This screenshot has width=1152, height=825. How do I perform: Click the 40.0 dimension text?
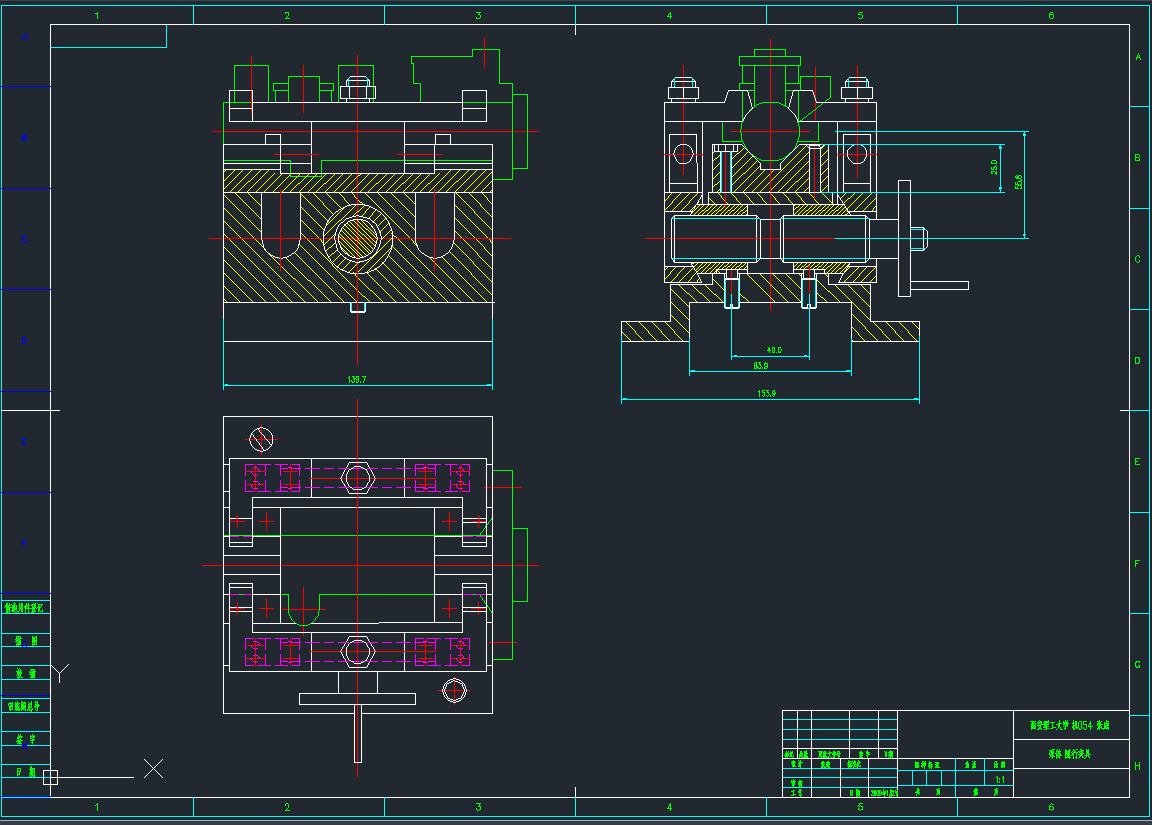tap(773, 351)
